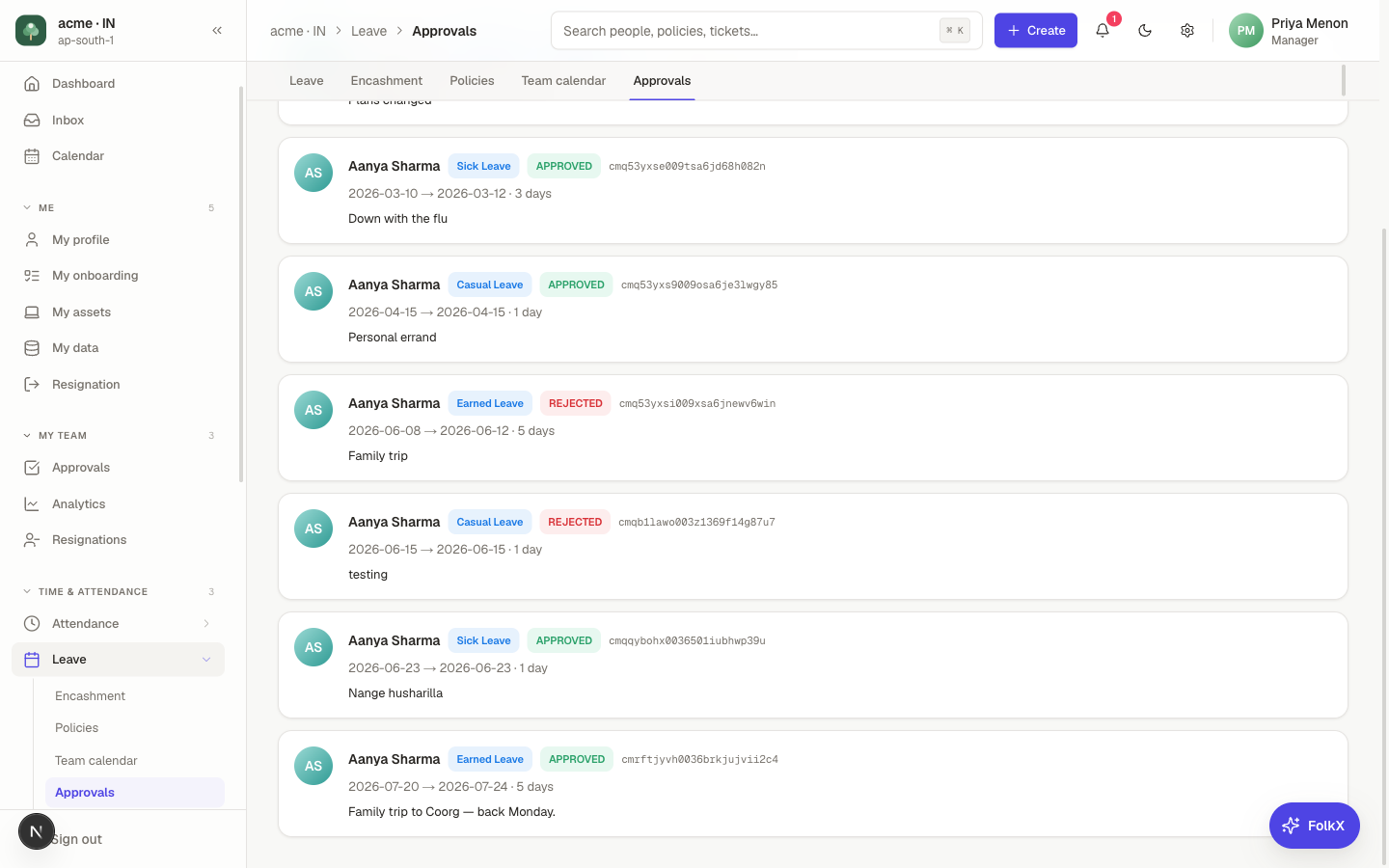The width and height of the screenshot is (1389, 868).
Task: Collapse the ME section chevron
Action: (27, 207)
